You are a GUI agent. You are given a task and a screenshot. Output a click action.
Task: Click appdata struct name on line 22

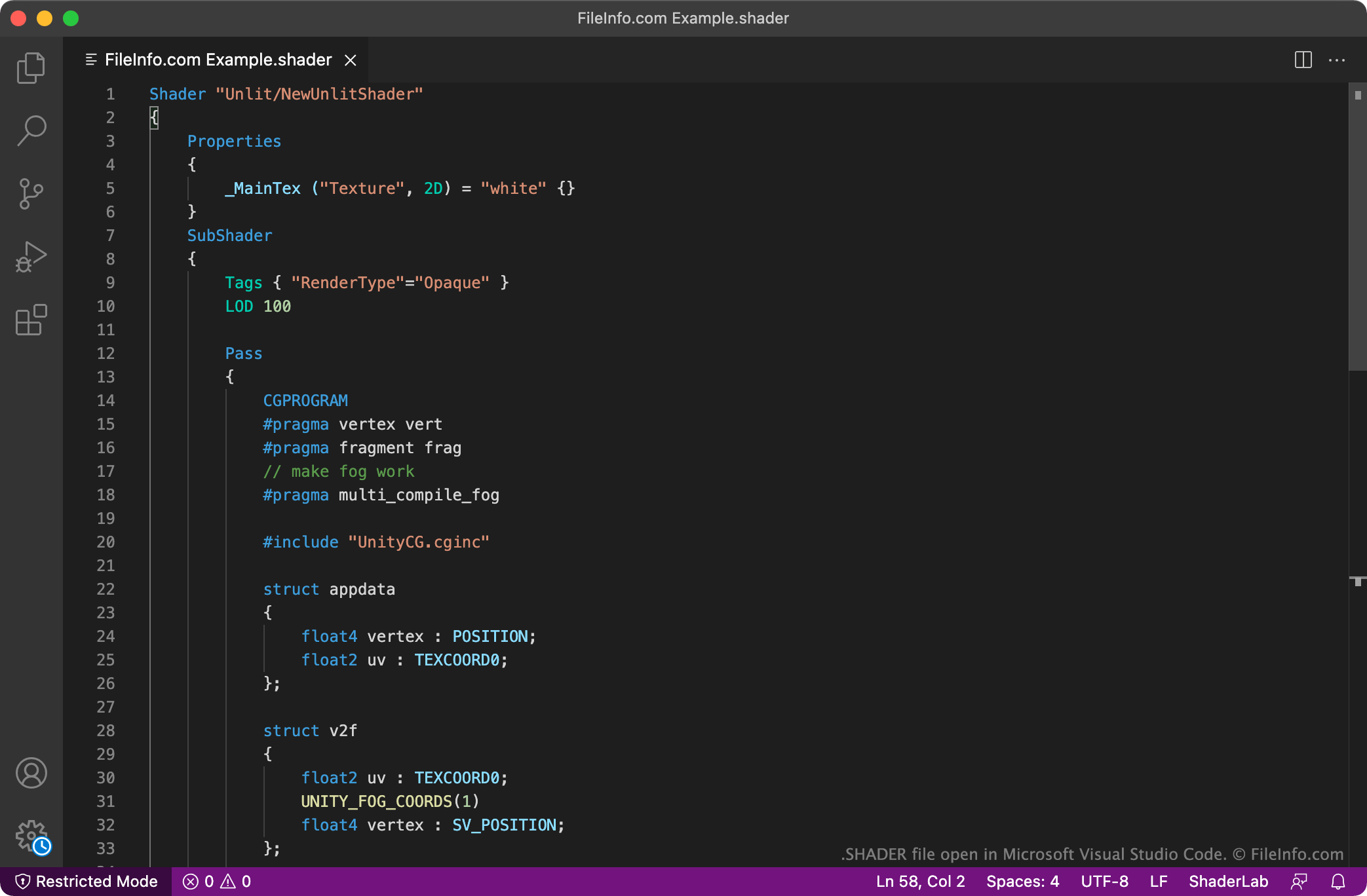pos(362,589)
